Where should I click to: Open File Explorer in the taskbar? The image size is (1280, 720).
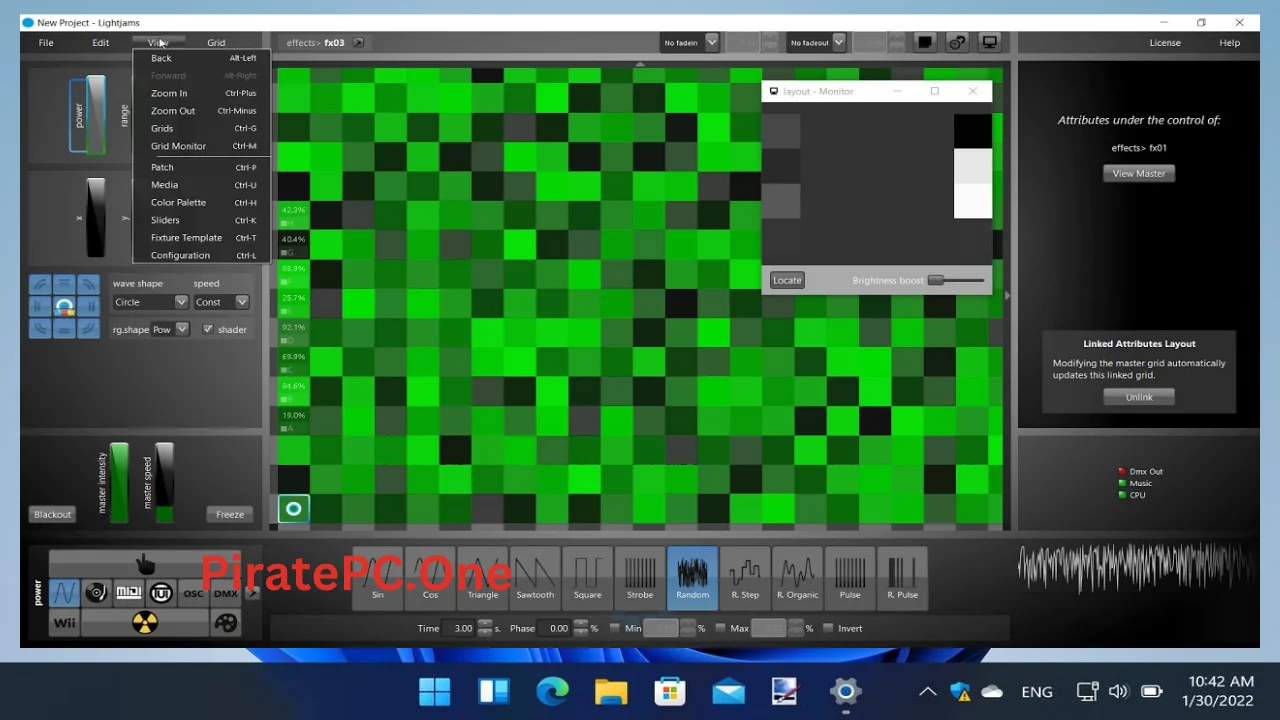(x=611, y=691)
